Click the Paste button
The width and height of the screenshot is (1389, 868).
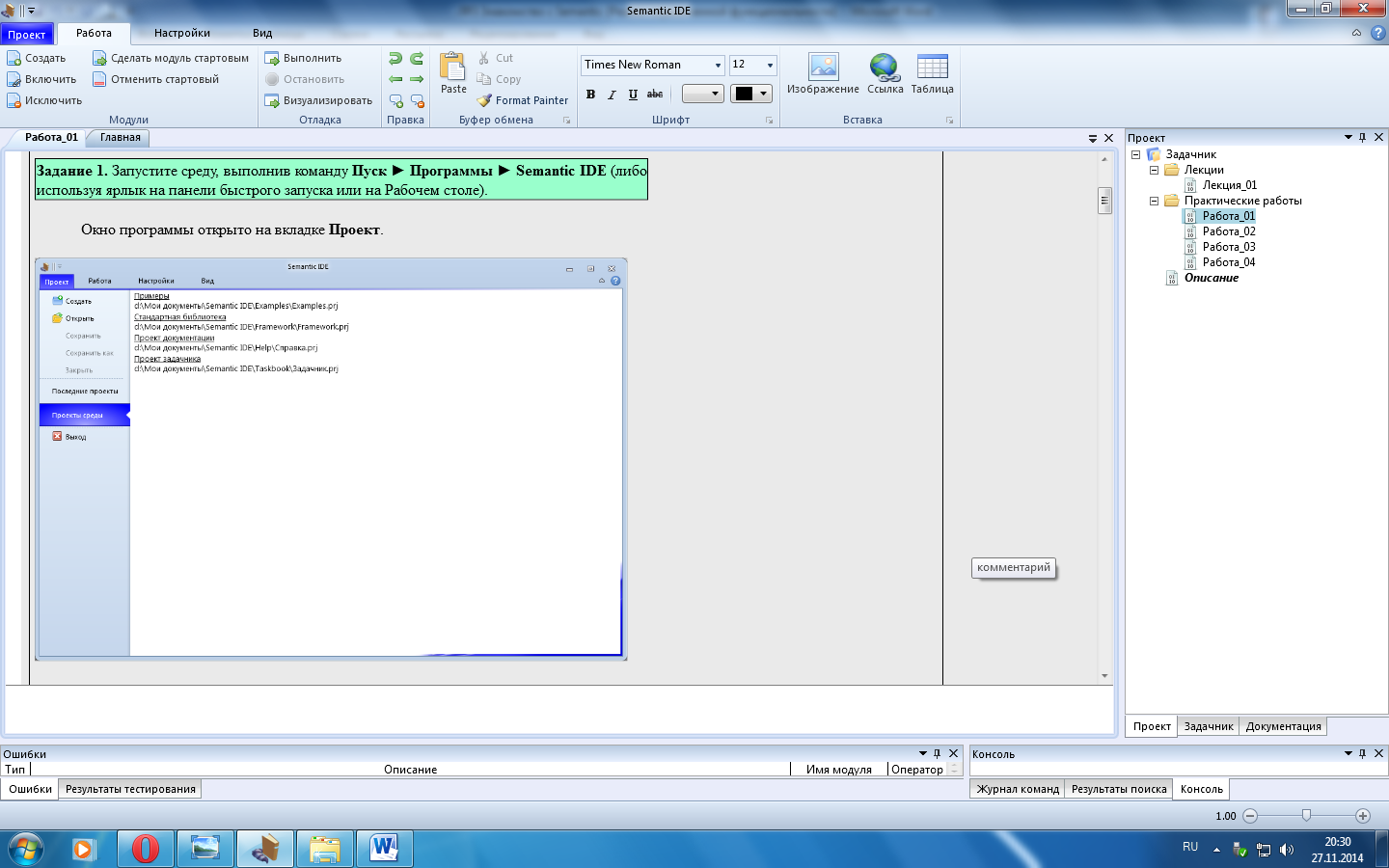click(x=453, y=73)
